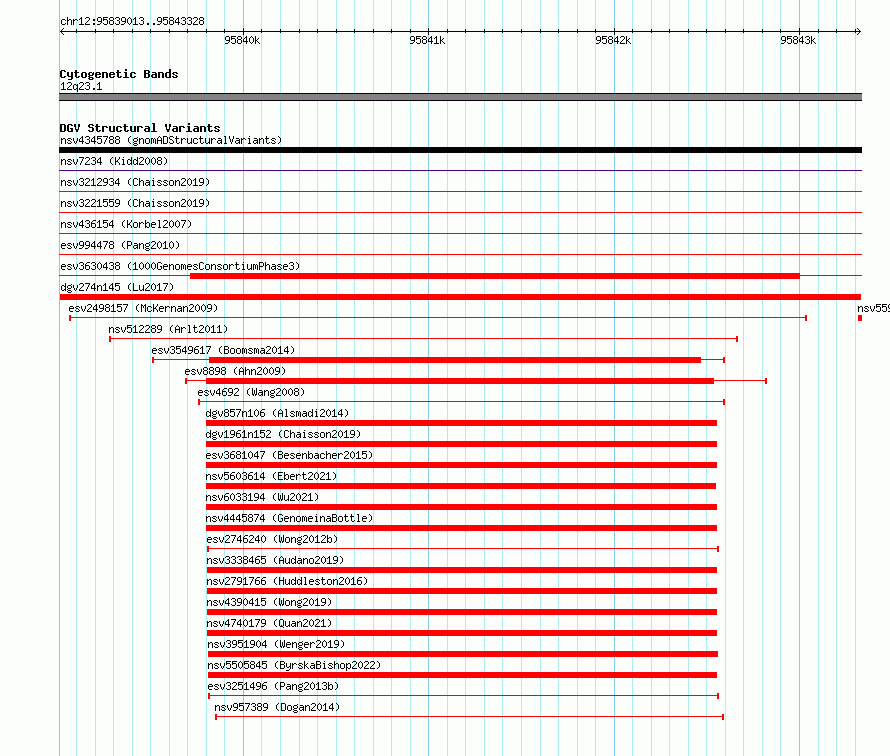
Task: Select esv2746240 (Wong2012b) label
Action: point(272,539)
